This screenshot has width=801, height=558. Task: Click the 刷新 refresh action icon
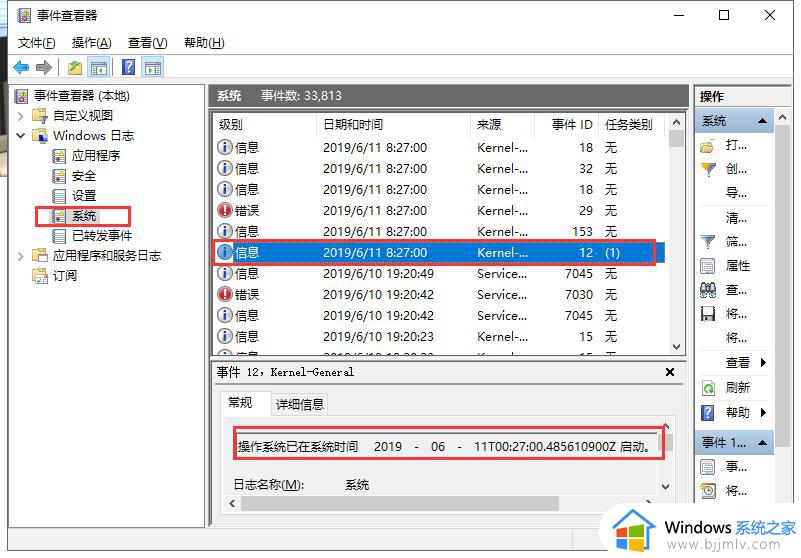point(708,388)
